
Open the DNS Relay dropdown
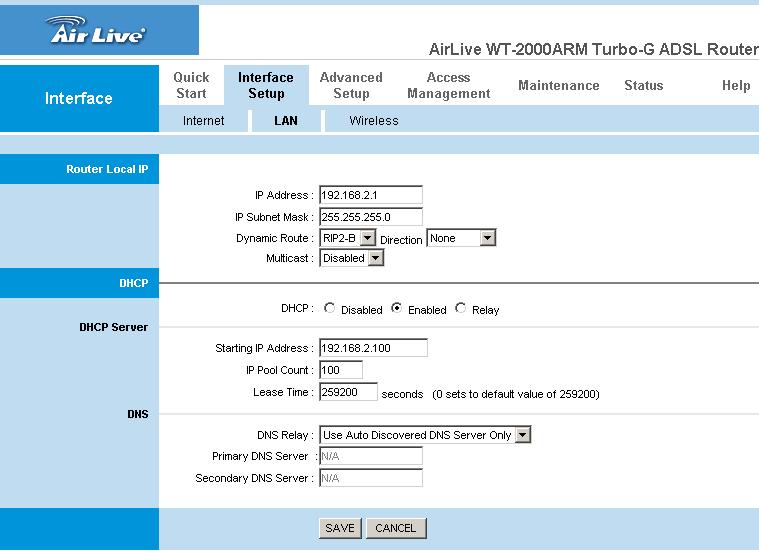pyautogui.click(x=425, y=435)
